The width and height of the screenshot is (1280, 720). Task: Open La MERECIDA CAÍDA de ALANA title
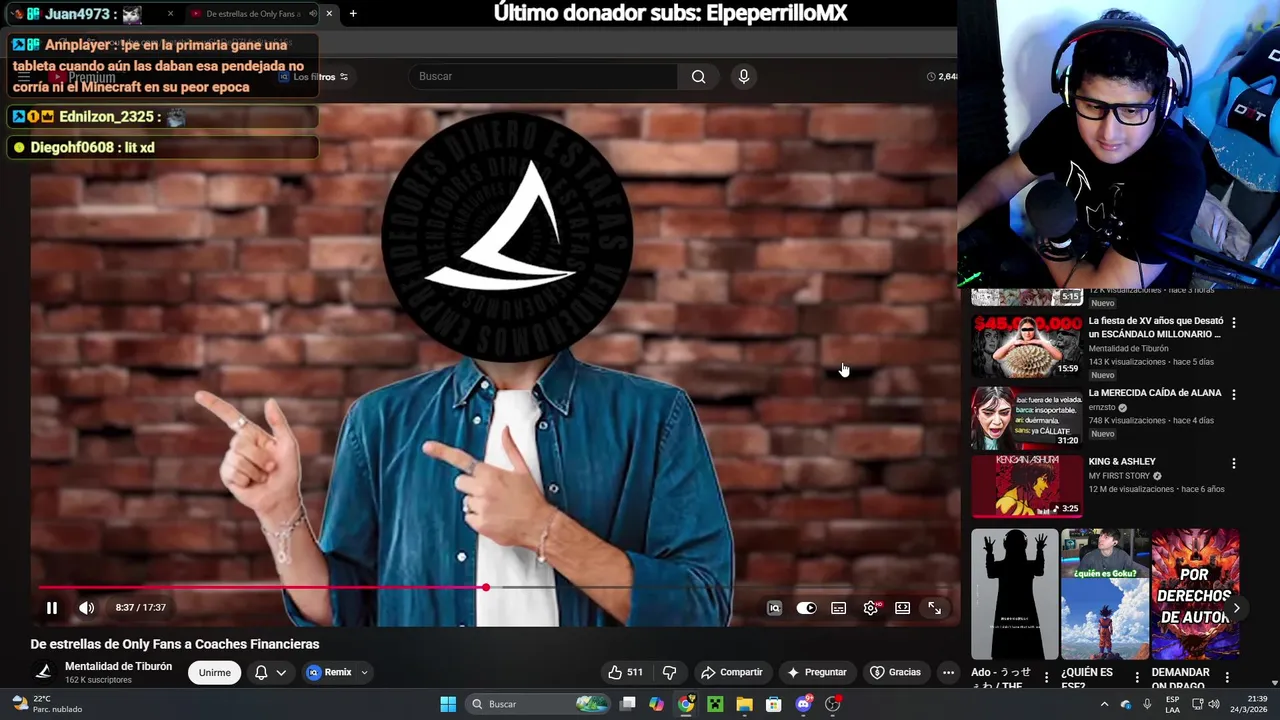pyautogui.click(x=1155, y=393)
